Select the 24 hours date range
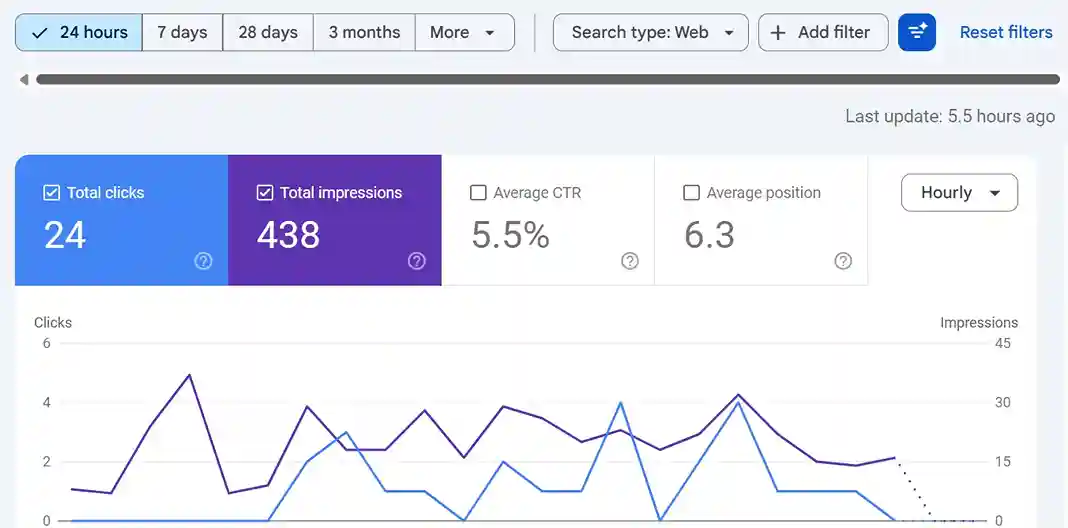This screenshot has height=528, width=1068. pyautogui.click(x=79, y=32)
